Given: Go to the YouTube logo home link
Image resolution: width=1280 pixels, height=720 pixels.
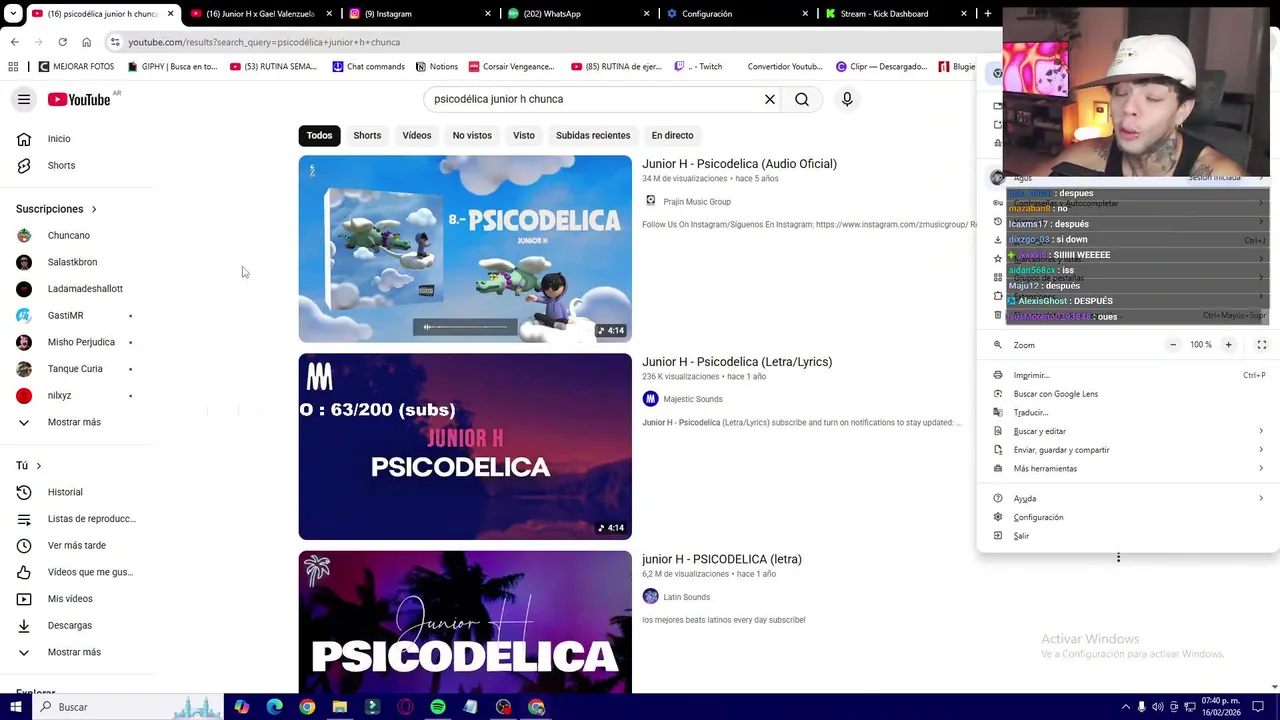Looking at the screenshot, I should point(79,99).
